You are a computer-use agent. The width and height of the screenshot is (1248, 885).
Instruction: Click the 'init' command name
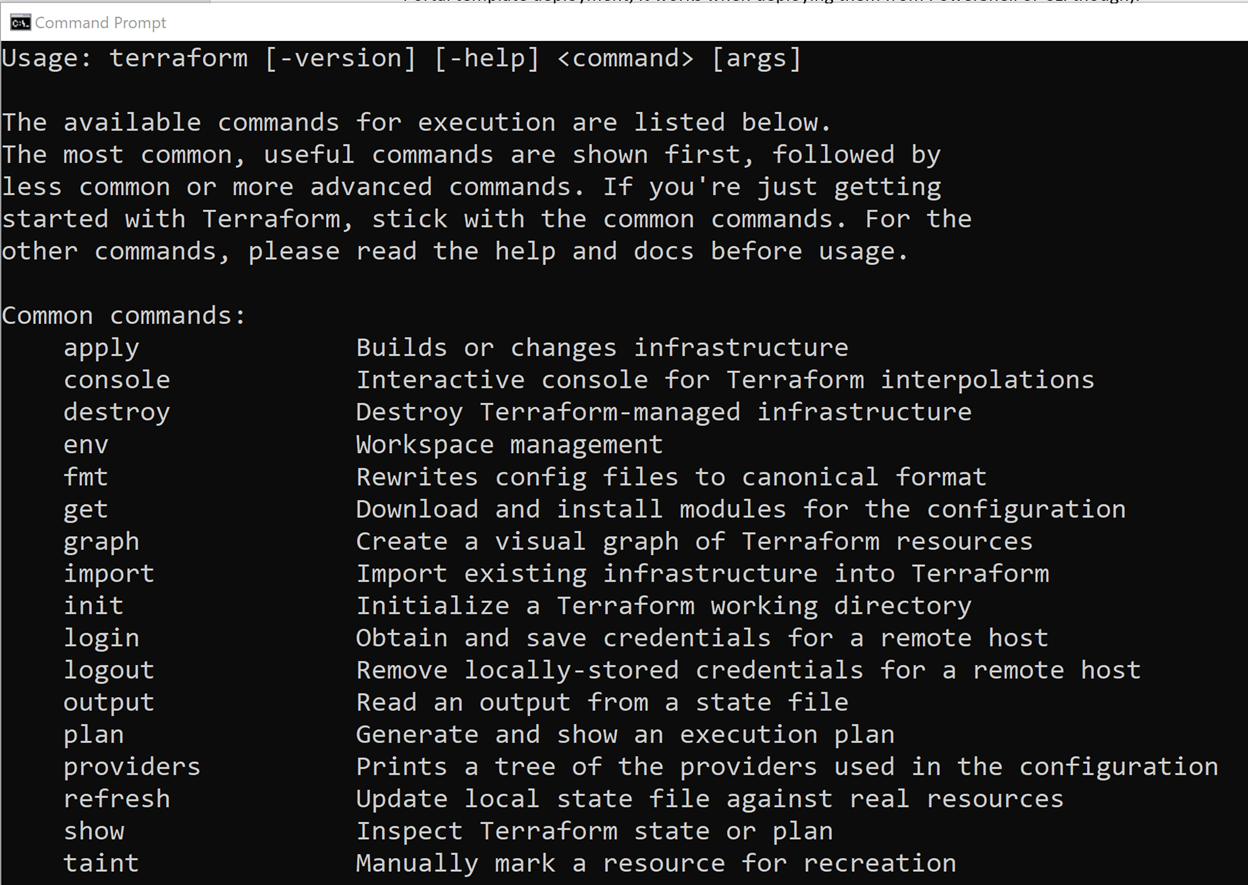click(93, 606)
